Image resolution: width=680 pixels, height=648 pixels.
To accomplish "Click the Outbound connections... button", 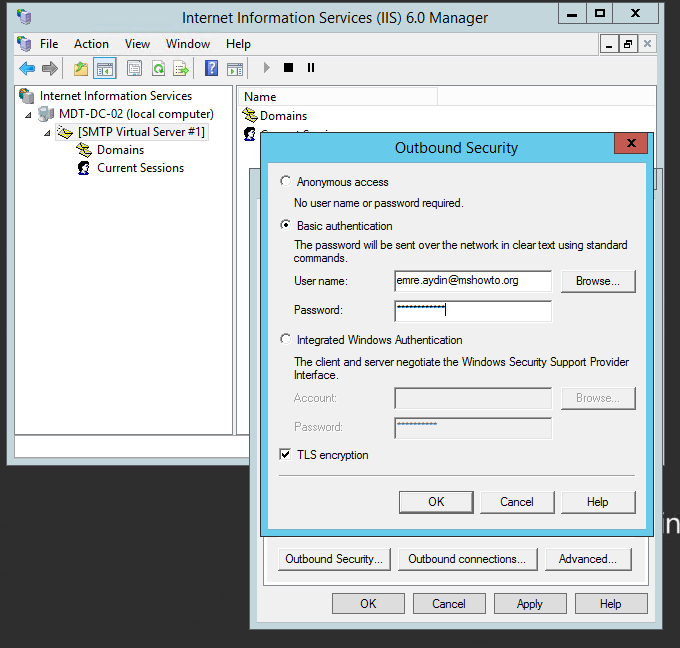I will coord(467,559).
